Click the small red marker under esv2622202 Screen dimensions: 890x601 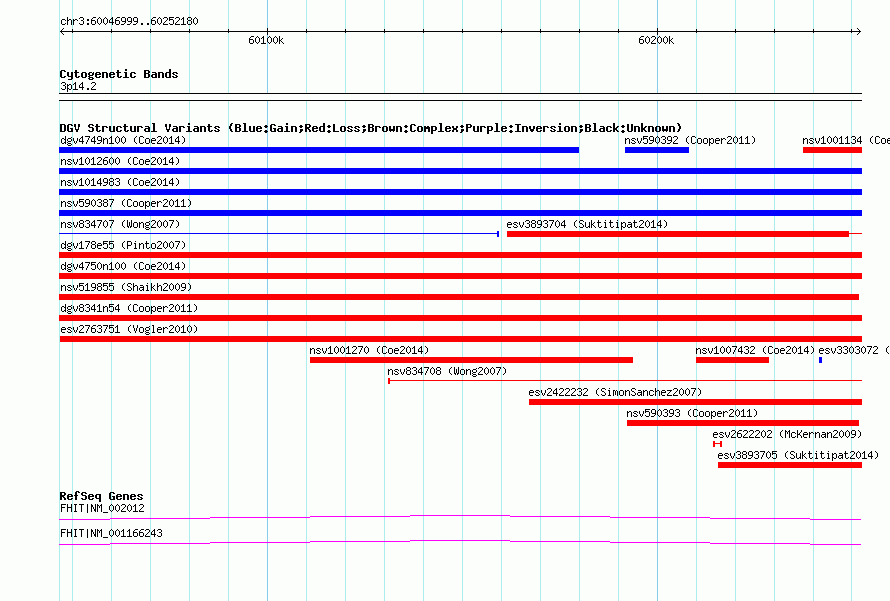[717, 444]
